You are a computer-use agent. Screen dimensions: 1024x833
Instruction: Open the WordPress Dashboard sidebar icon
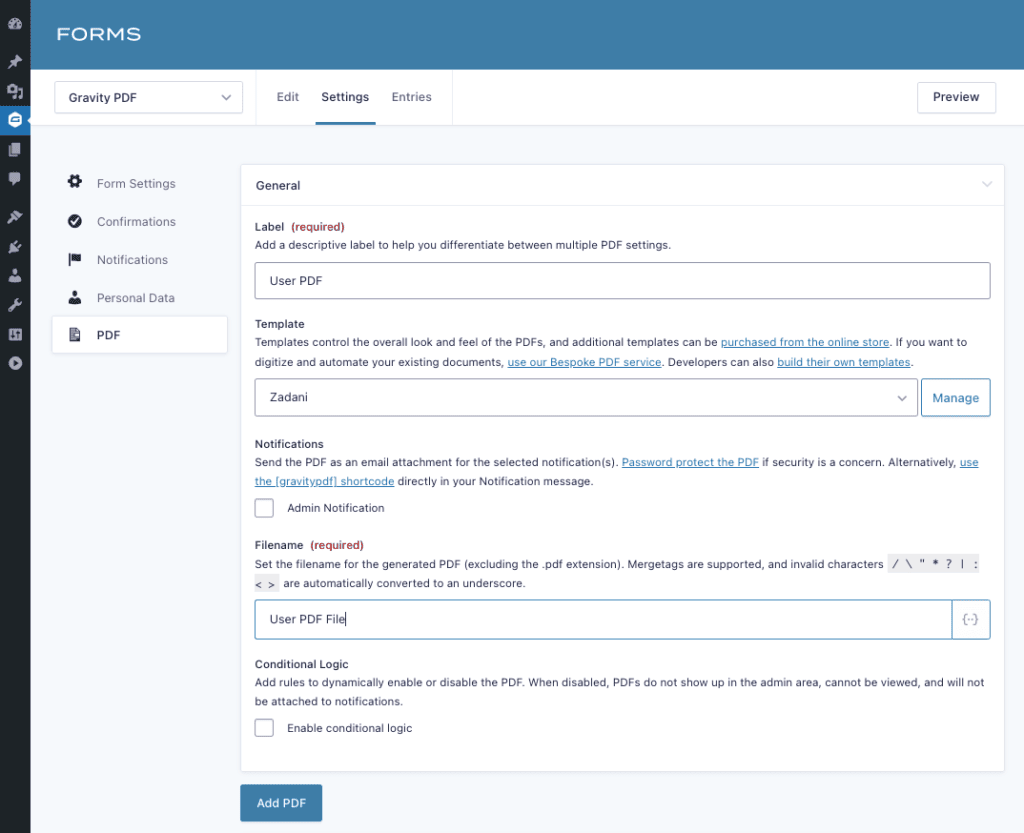pyautogui.click(x=14, y=24)
